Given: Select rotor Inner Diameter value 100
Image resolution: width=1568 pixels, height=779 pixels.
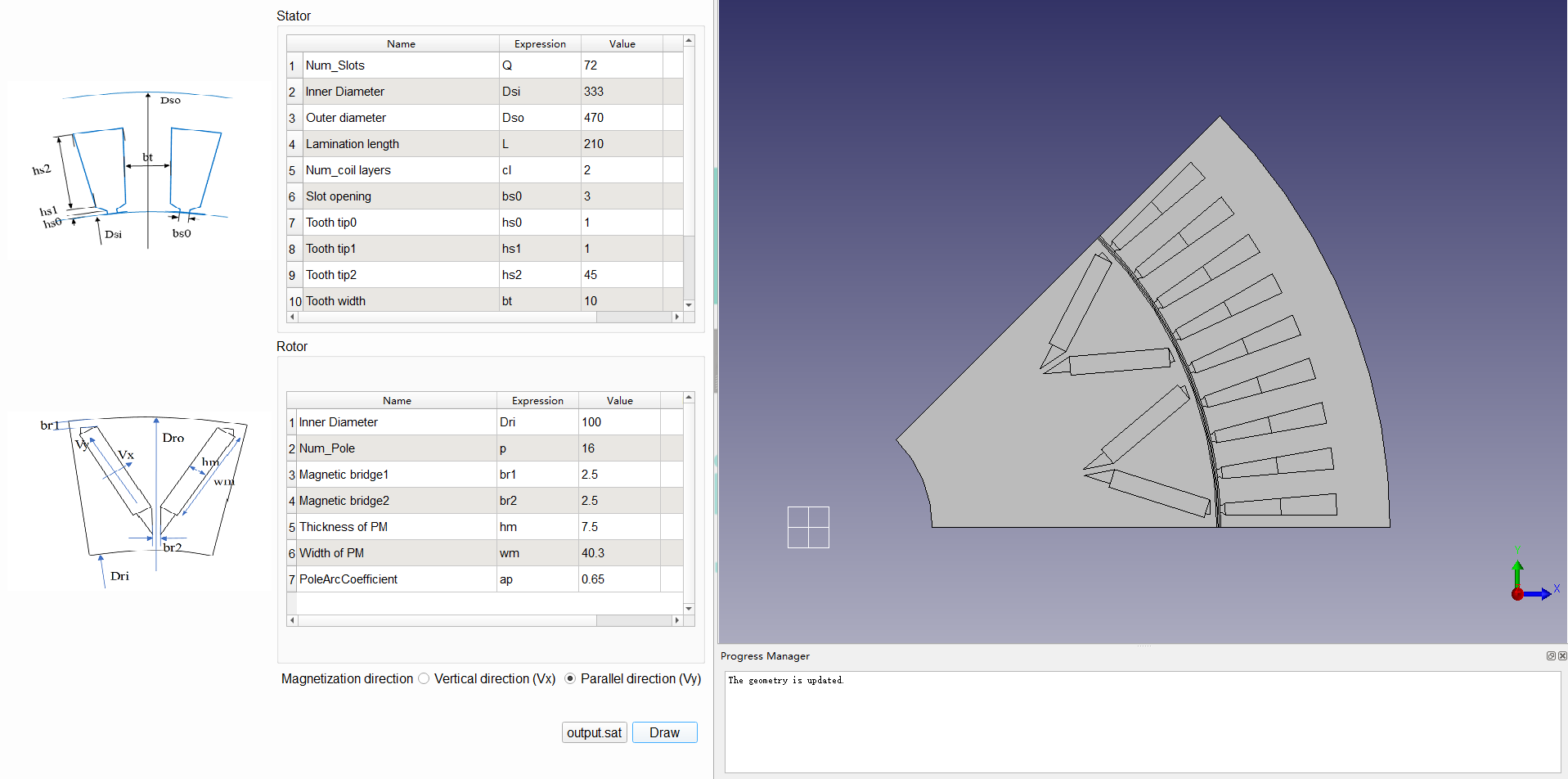Looking at the screenshot, I should point(619,422).
